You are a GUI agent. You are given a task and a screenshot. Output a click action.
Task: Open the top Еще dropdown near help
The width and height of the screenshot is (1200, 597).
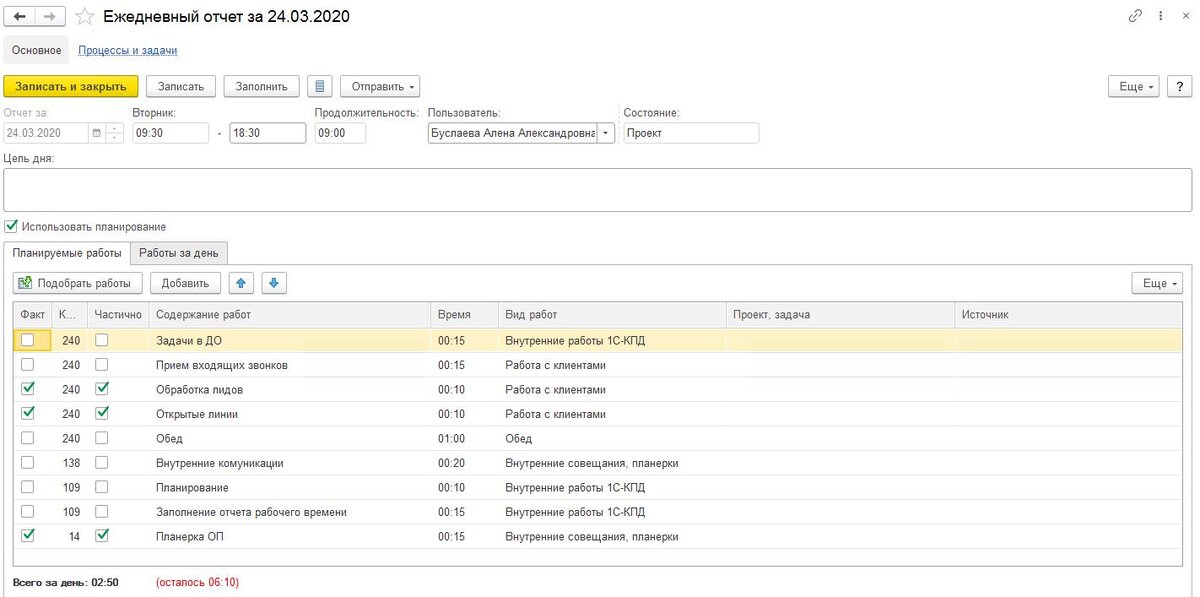(x=1134, y=87)
